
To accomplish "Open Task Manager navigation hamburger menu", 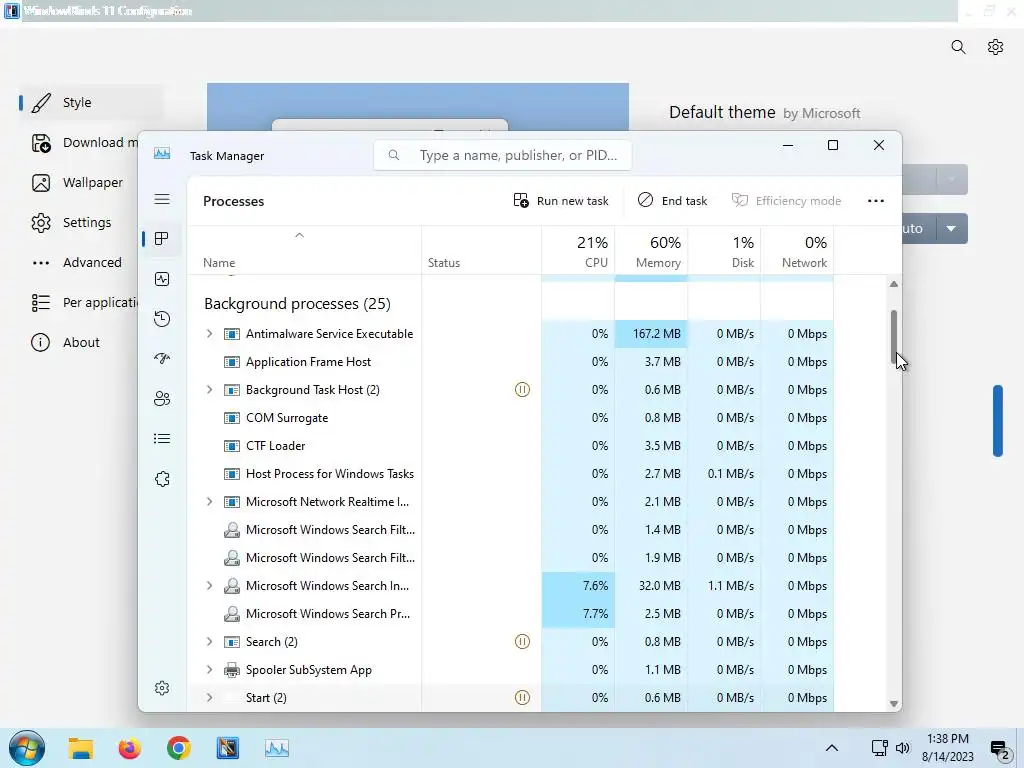I will tap(162, 199).
